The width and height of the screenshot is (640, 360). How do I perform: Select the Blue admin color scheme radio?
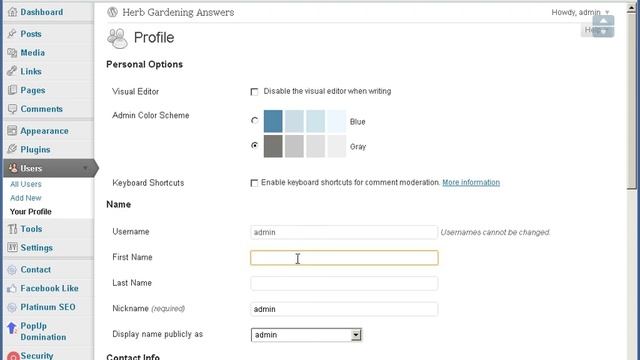pos(255,120)
